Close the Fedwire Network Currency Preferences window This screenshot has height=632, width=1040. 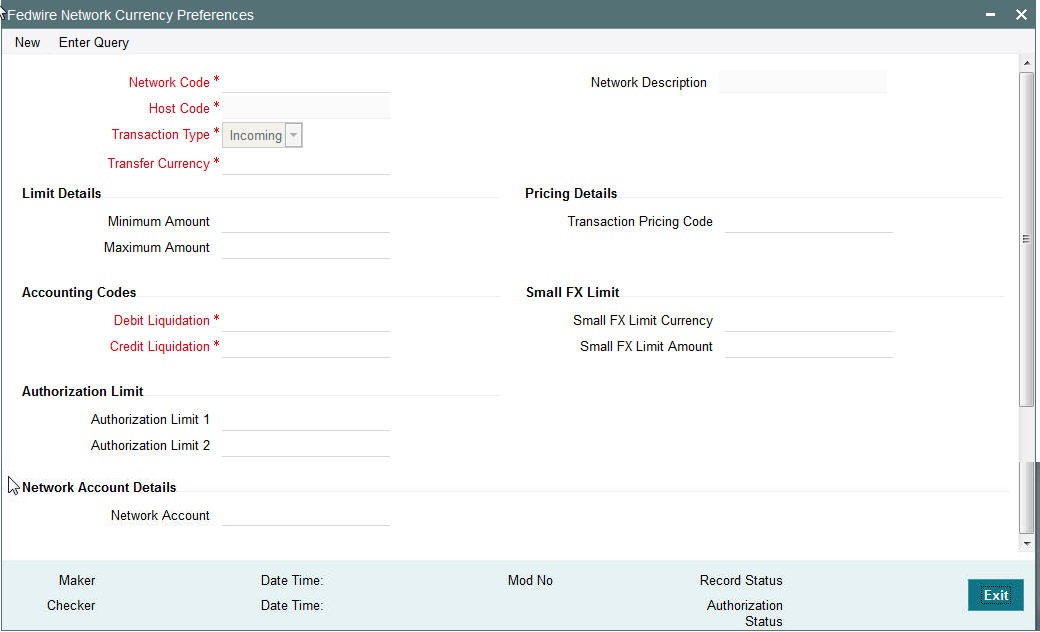point(1021,14)
